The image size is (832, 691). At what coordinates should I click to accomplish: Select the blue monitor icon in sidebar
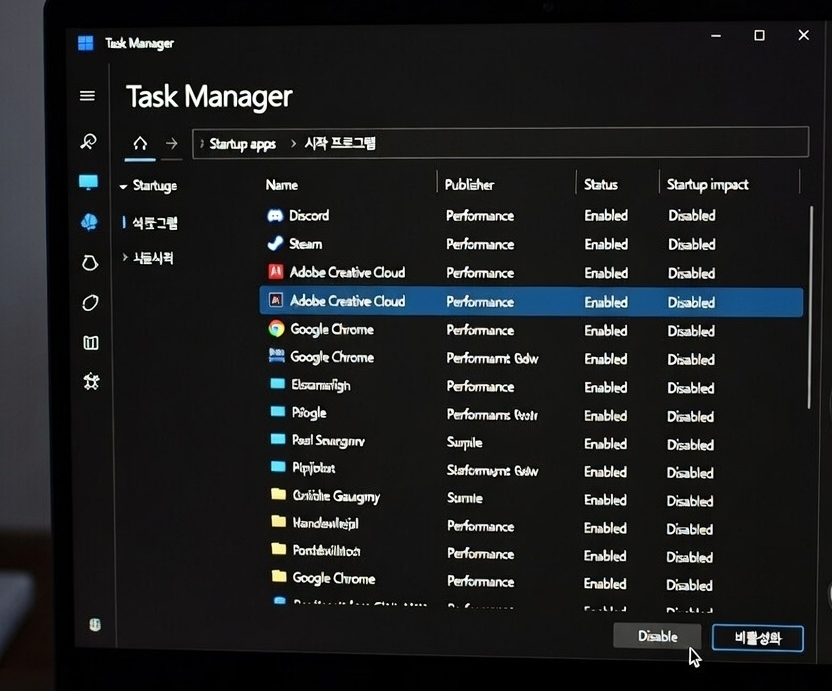pos(88,182)
